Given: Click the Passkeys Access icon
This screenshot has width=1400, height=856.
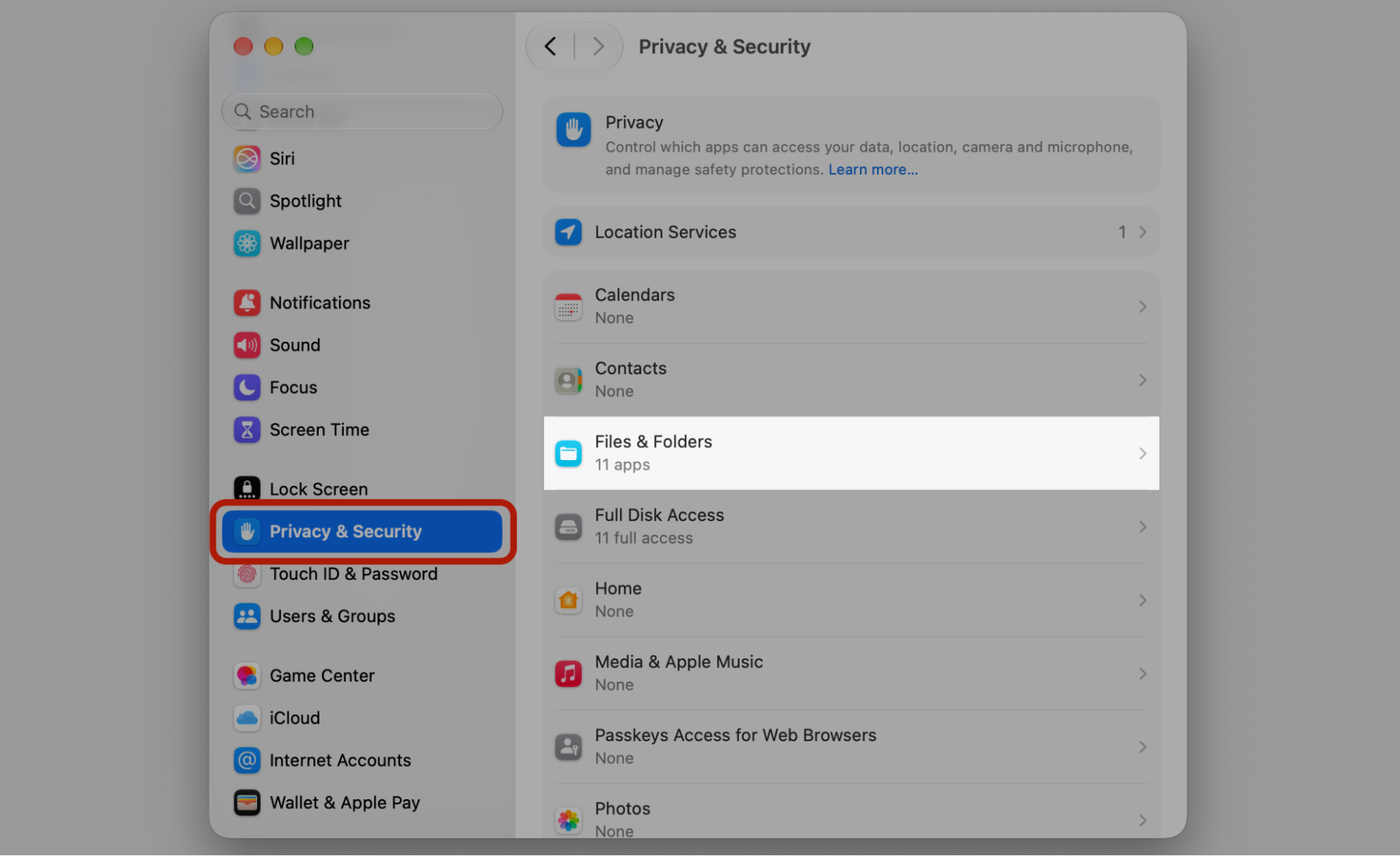Looking at the screenshot, I should pyautogui.click(x=568, y=747).
